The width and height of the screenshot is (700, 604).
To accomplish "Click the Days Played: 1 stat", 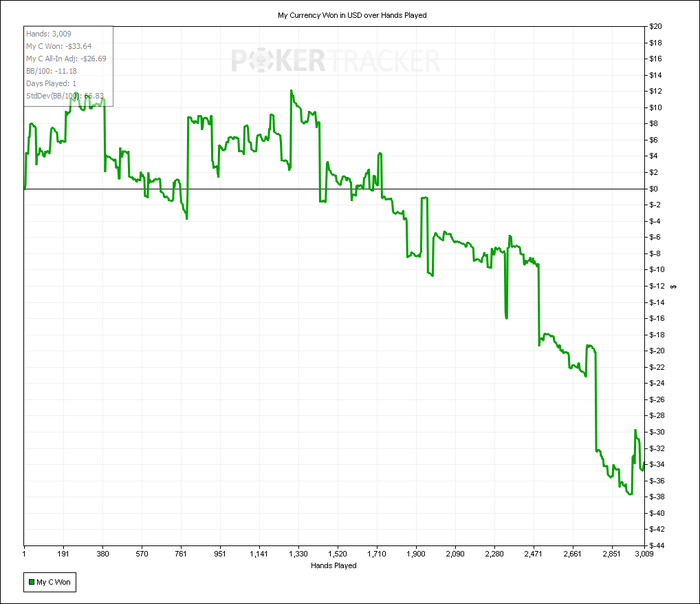I will pos(51,83).
